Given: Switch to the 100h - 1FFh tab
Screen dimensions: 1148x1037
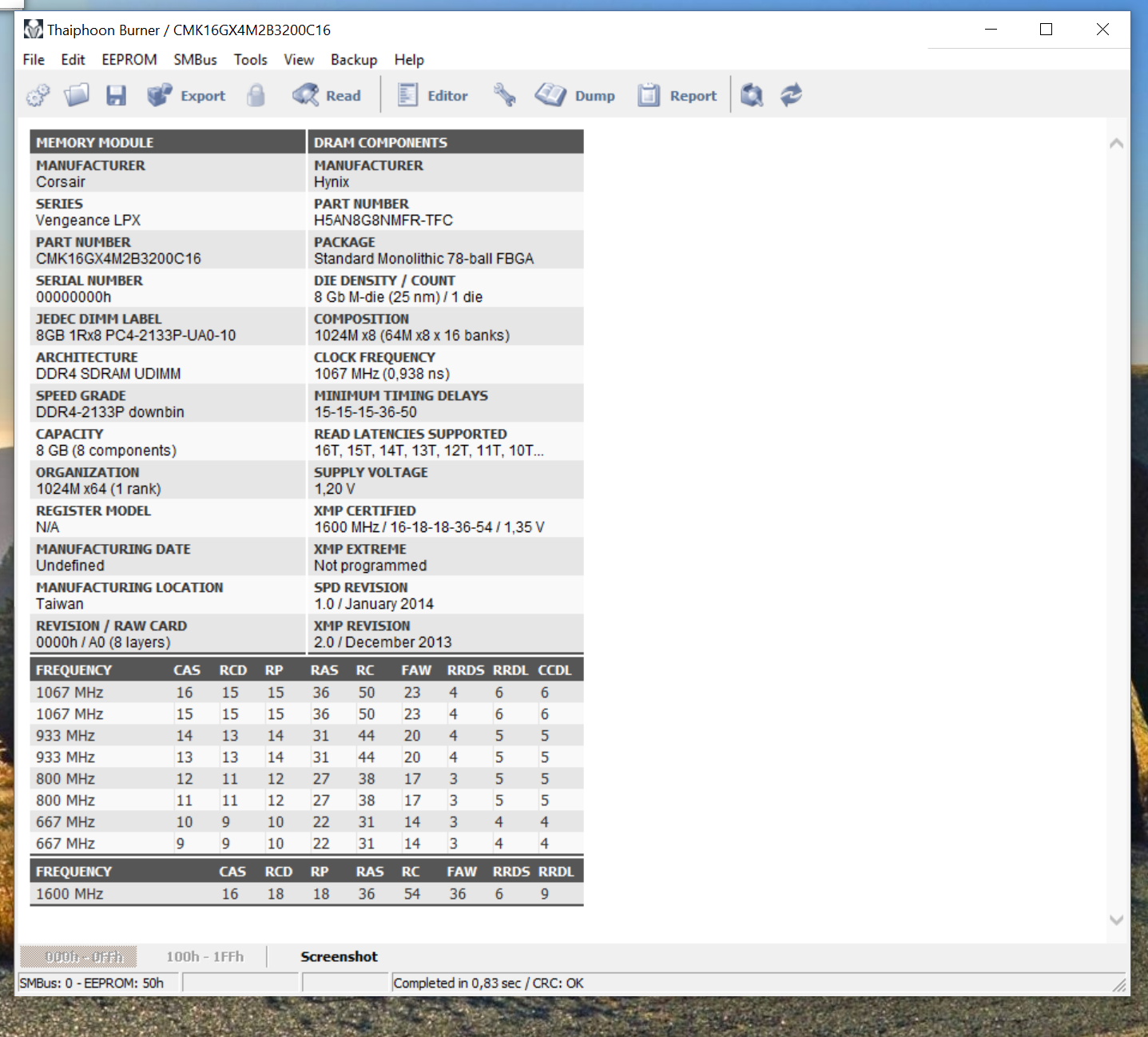Looking at the screenshot, I should click(x=205, y=957).
